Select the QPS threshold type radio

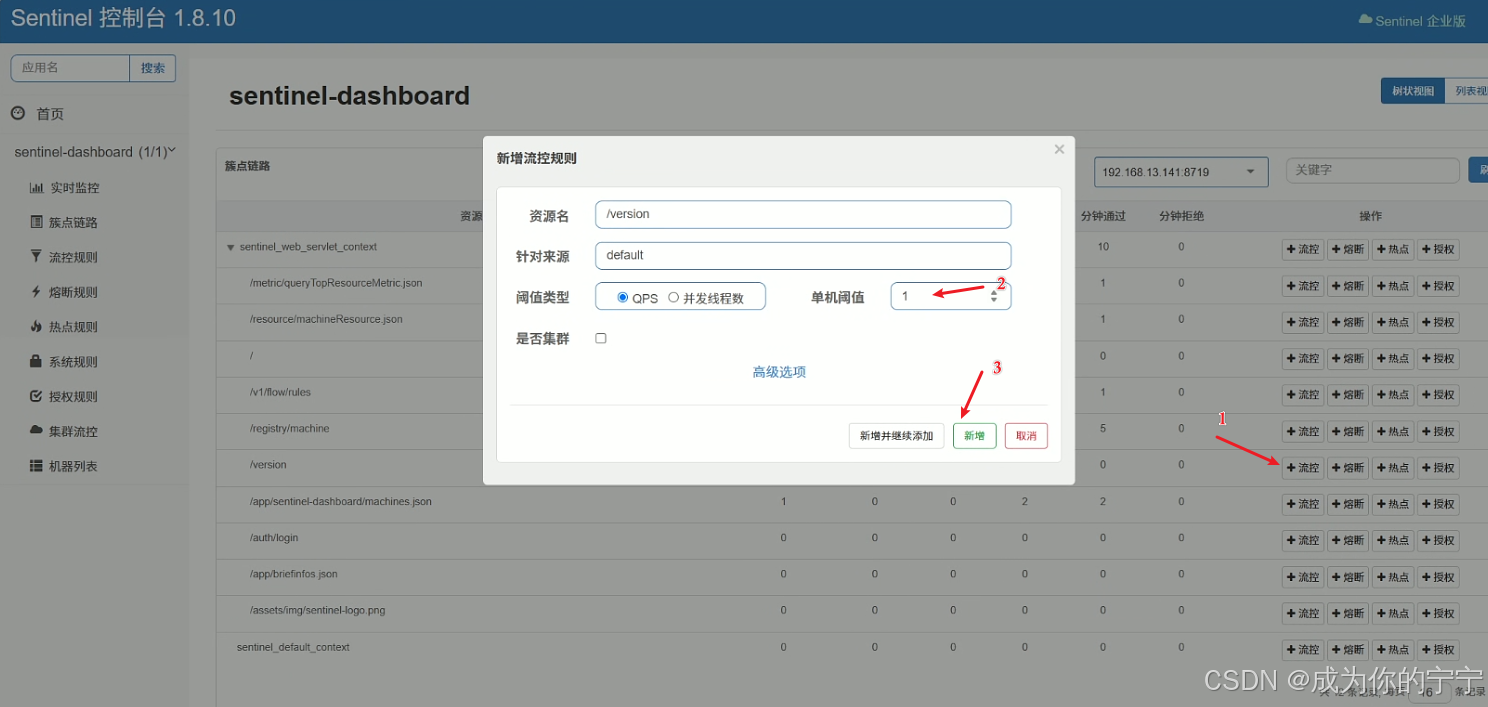[623, 297]
